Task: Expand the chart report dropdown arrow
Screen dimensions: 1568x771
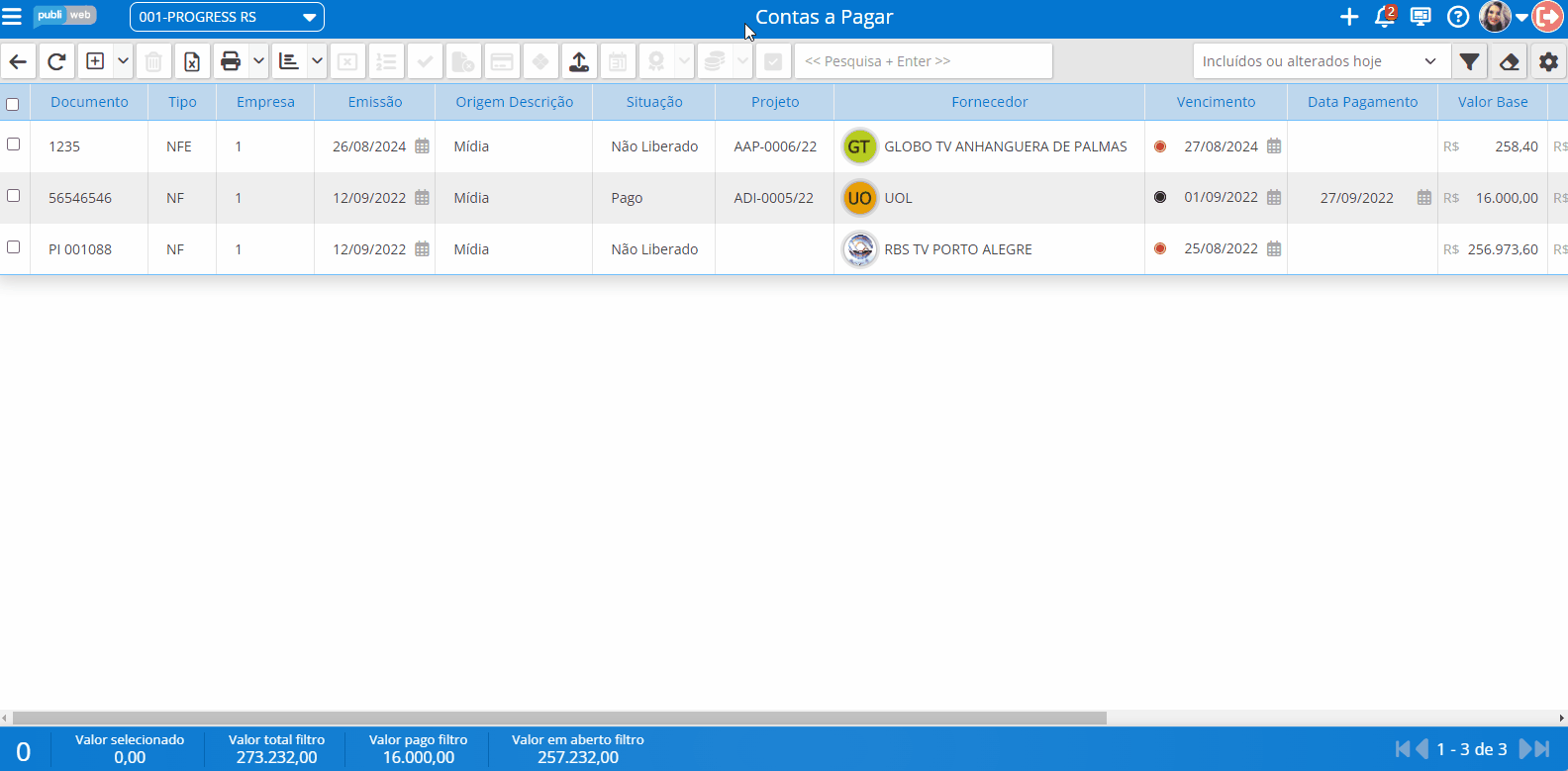Action: 317,61
